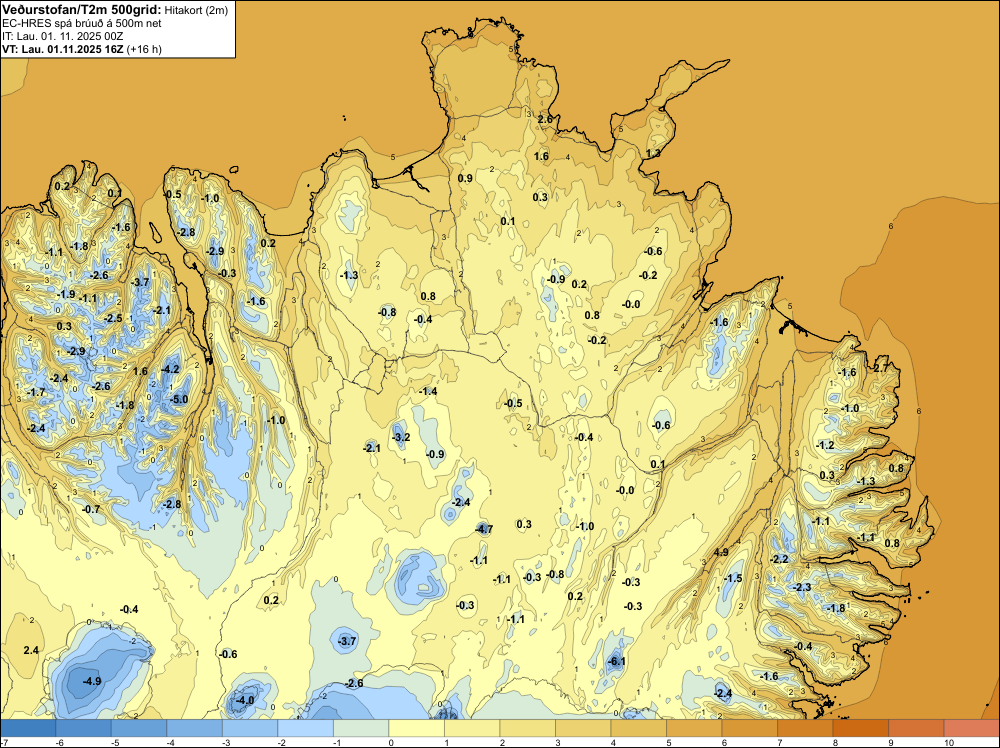Click the -1.5 temperature value
The width and height of the screenshot is (1000, 748).
click(x=733, y=578)
